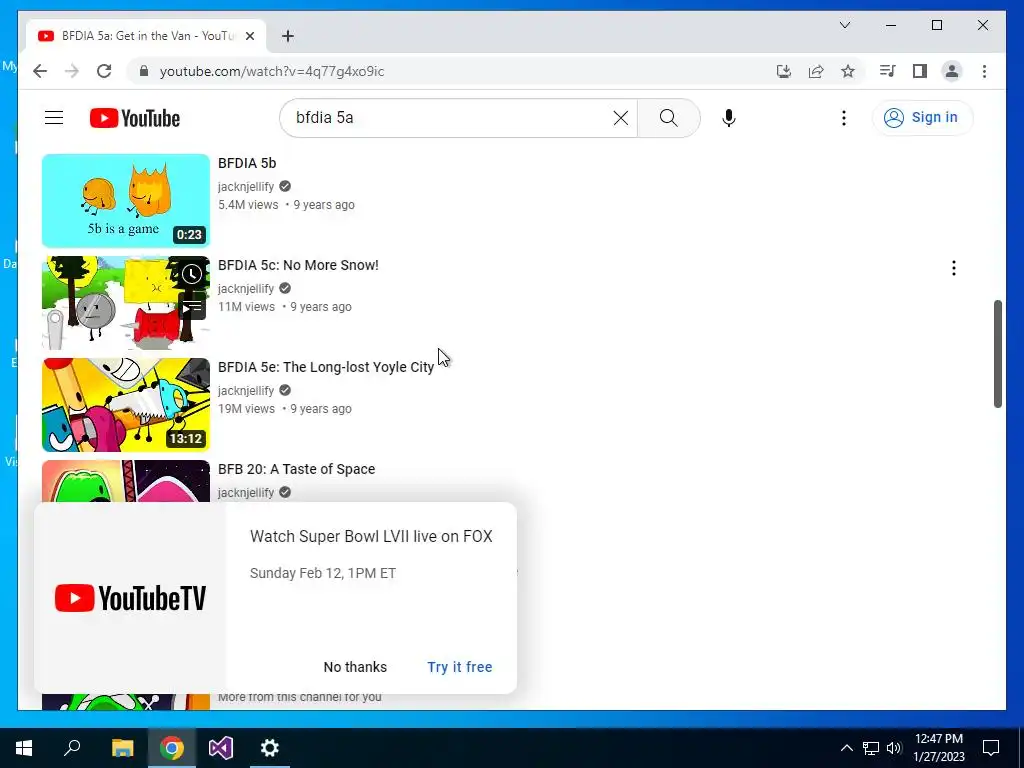Image resolution: width=1024 pixels, height=768 pixels.
Task: Open BFDIA 5c: No More Snow! title
Action: [298, 265]
